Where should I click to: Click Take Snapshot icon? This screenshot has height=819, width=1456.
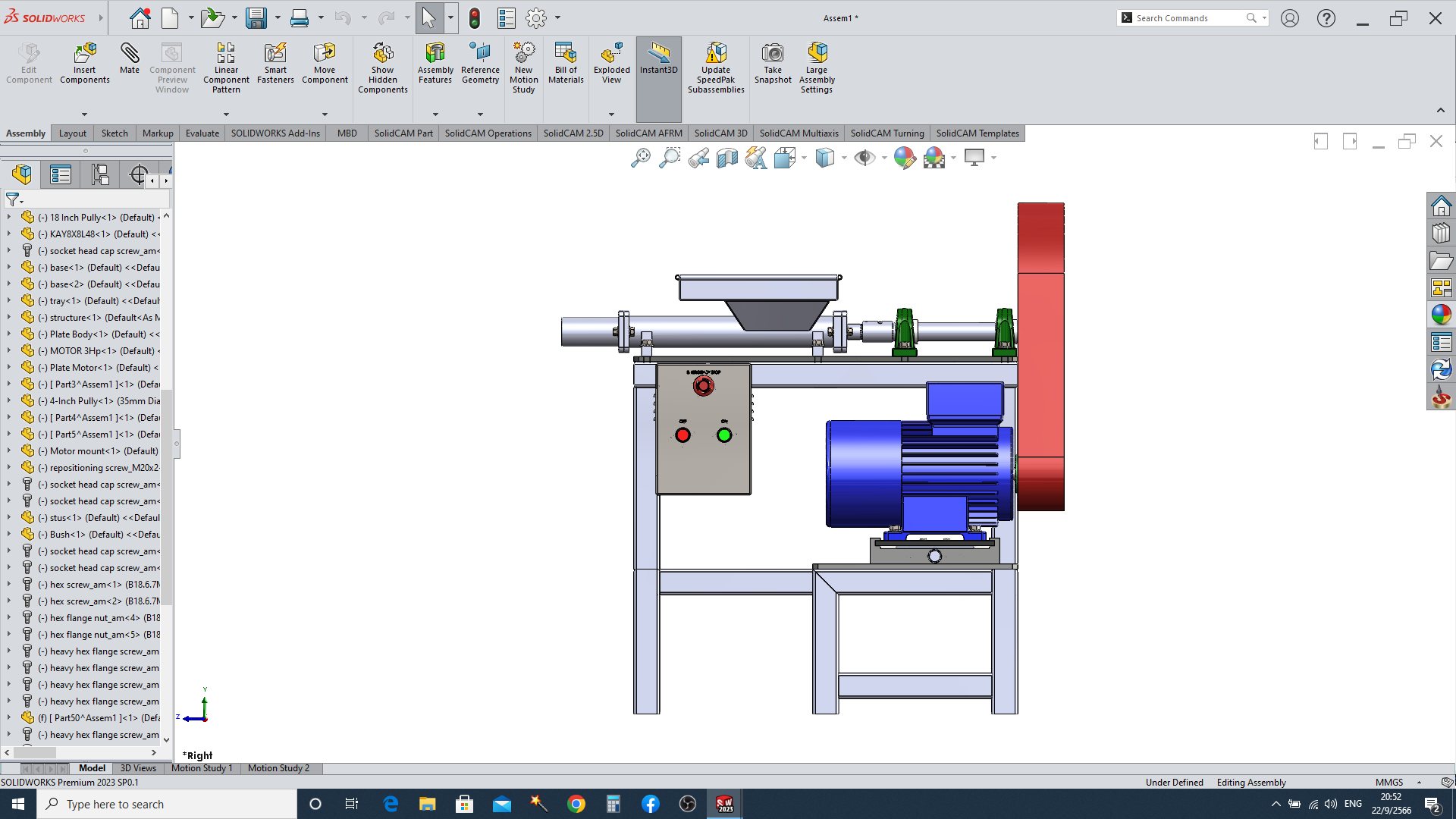point(773,63)
